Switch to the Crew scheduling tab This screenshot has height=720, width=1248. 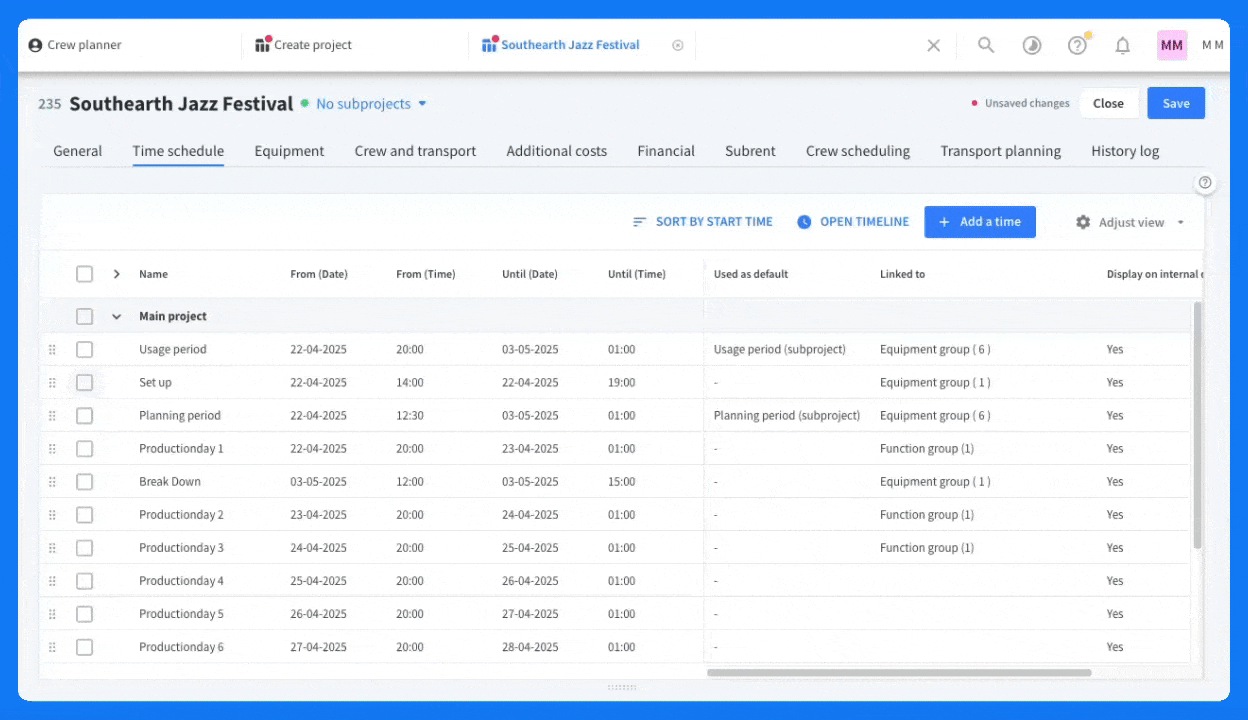pyautogui.click(x=858, y=151)
